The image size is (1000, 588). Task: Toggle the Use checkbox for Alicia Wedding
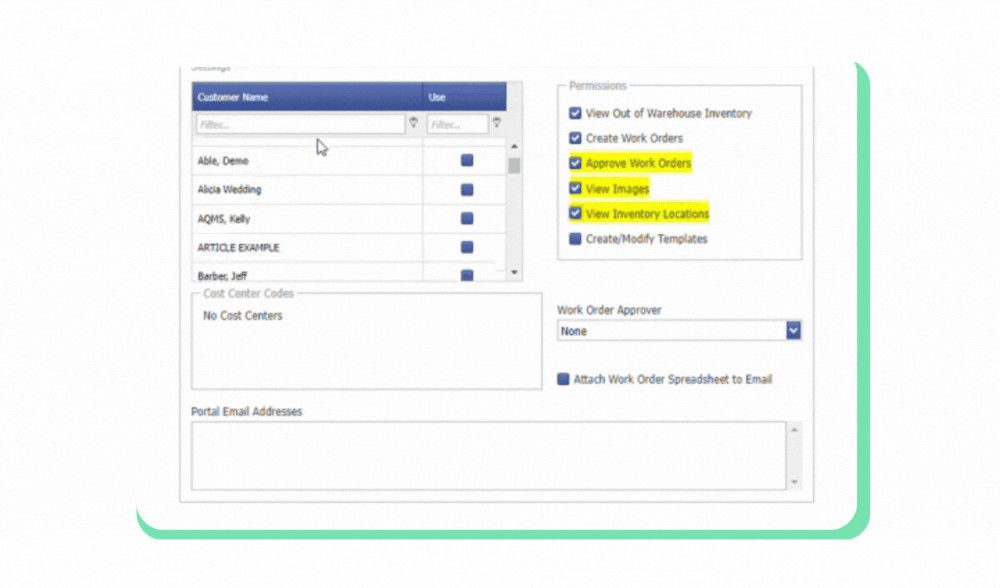click(x=465, y=190)
